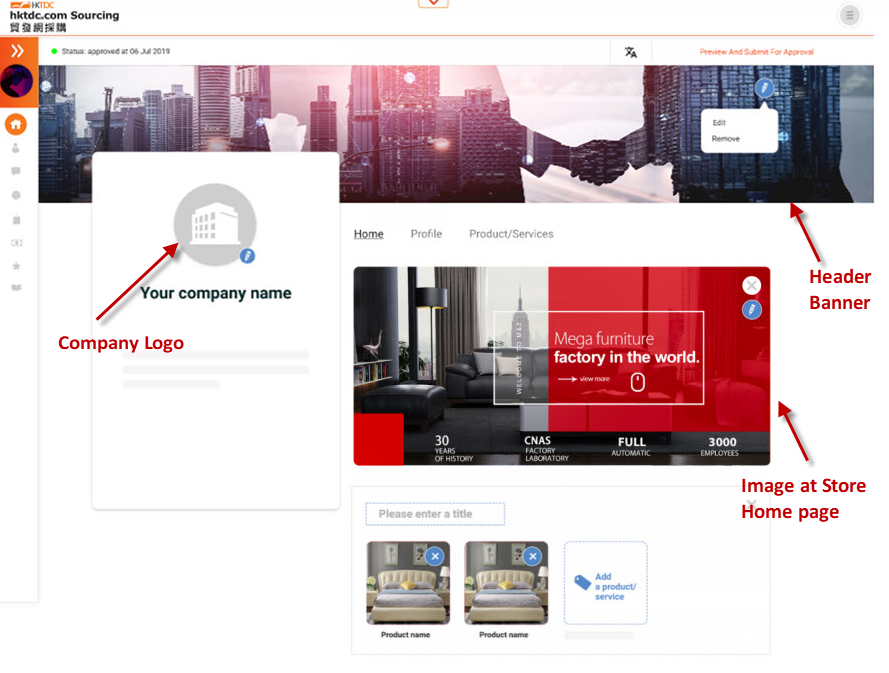Screen dimensions: 889x673
Task: Choose Remove in the banner popup menu
Action: tap(726, 139)
